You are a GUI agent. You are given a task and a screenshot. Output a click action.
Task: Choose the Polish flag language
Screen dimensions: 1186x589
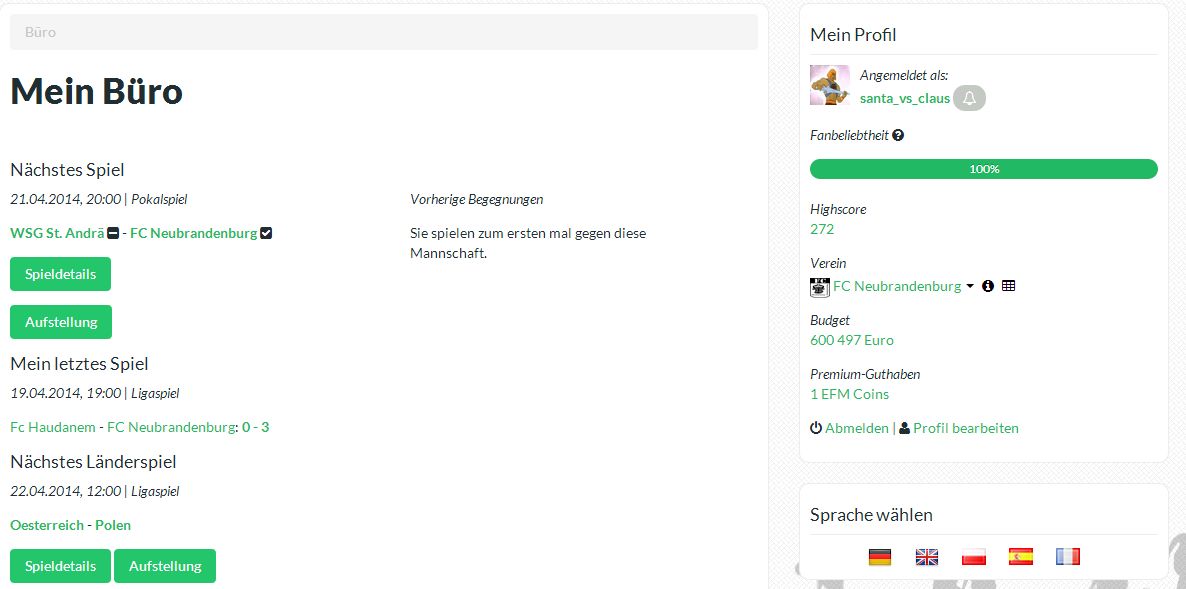973,557
